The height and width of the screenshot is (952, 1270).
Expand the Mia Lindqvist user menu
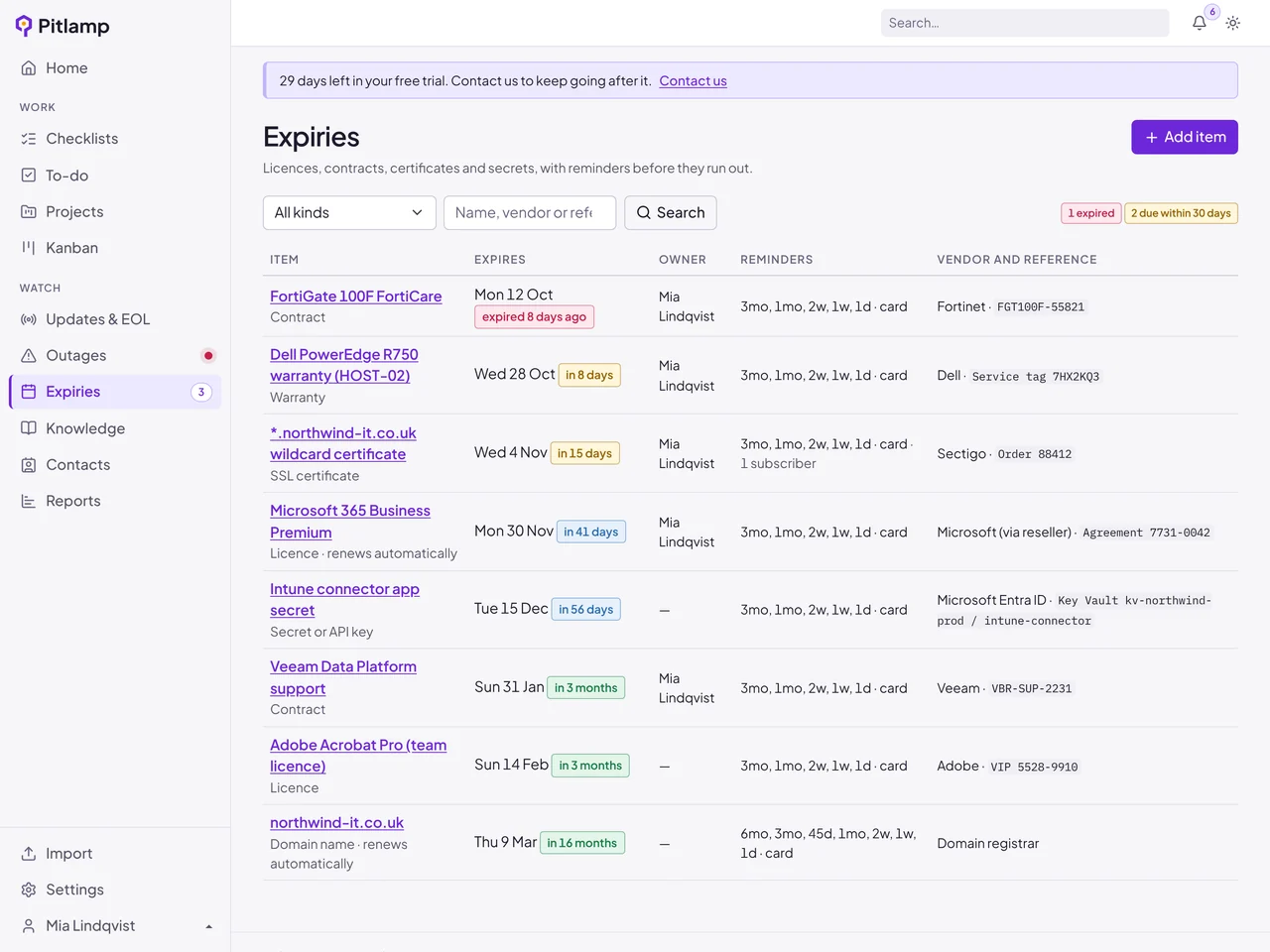click(x=115, y=926)
